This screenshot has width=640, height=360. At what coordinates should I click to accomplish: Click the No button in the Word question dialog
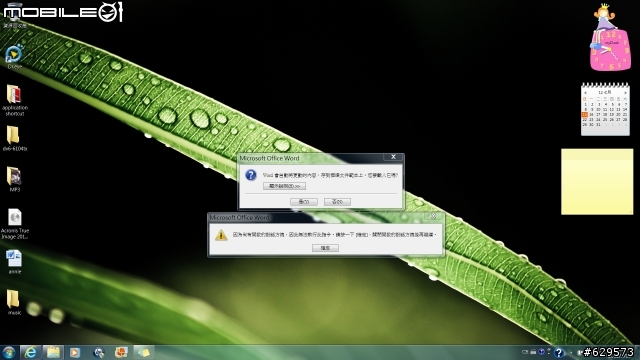[x=337, y=202]
